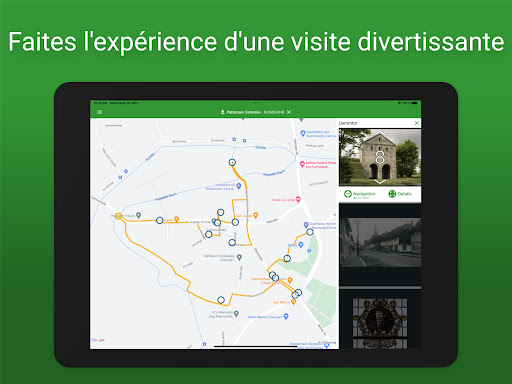Tap the Kachelofen shop pin

tap(303, 133)
